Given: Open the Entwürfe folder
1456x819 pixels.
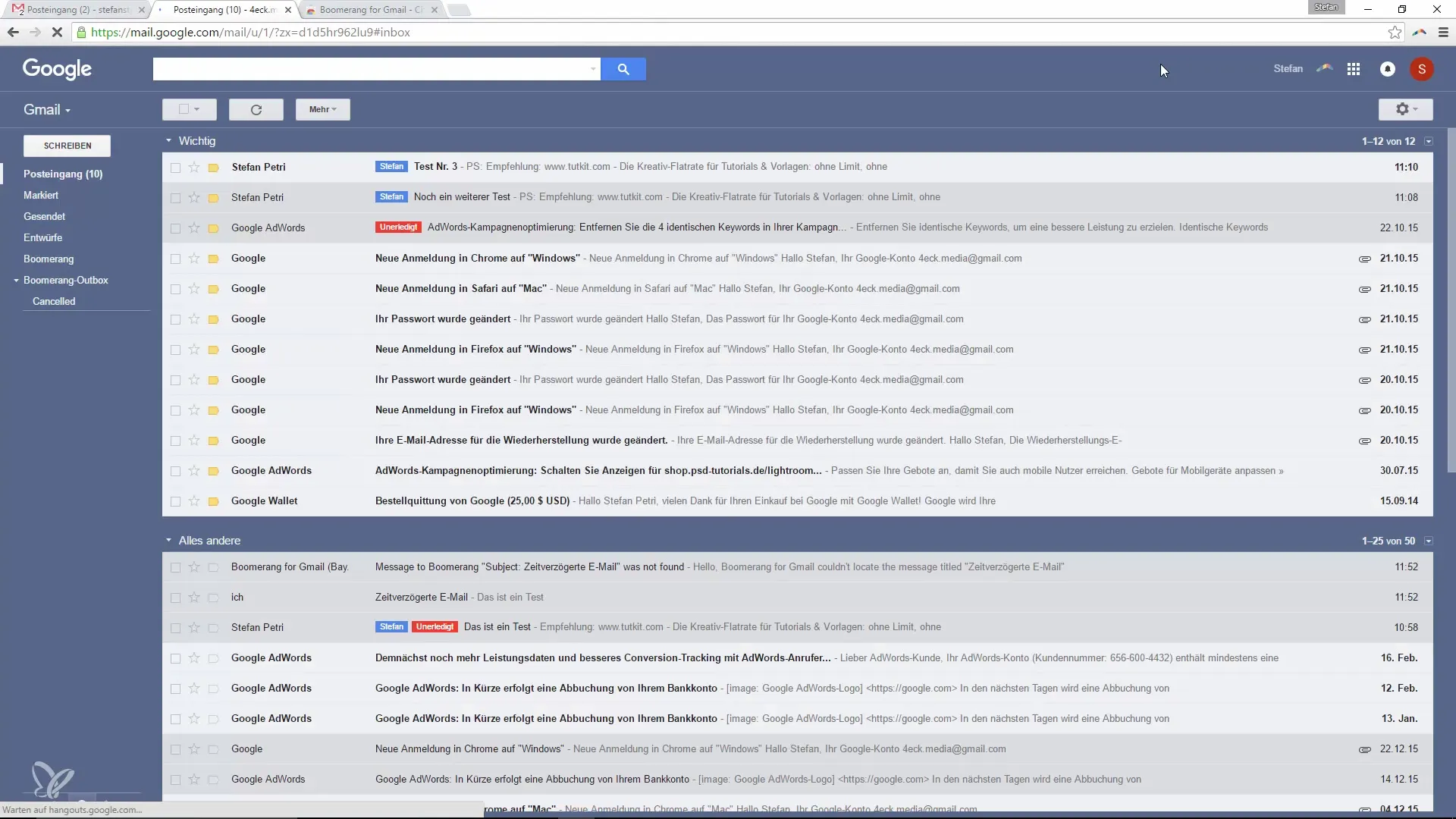Looking at the screenshot, I should coord(42,238).
